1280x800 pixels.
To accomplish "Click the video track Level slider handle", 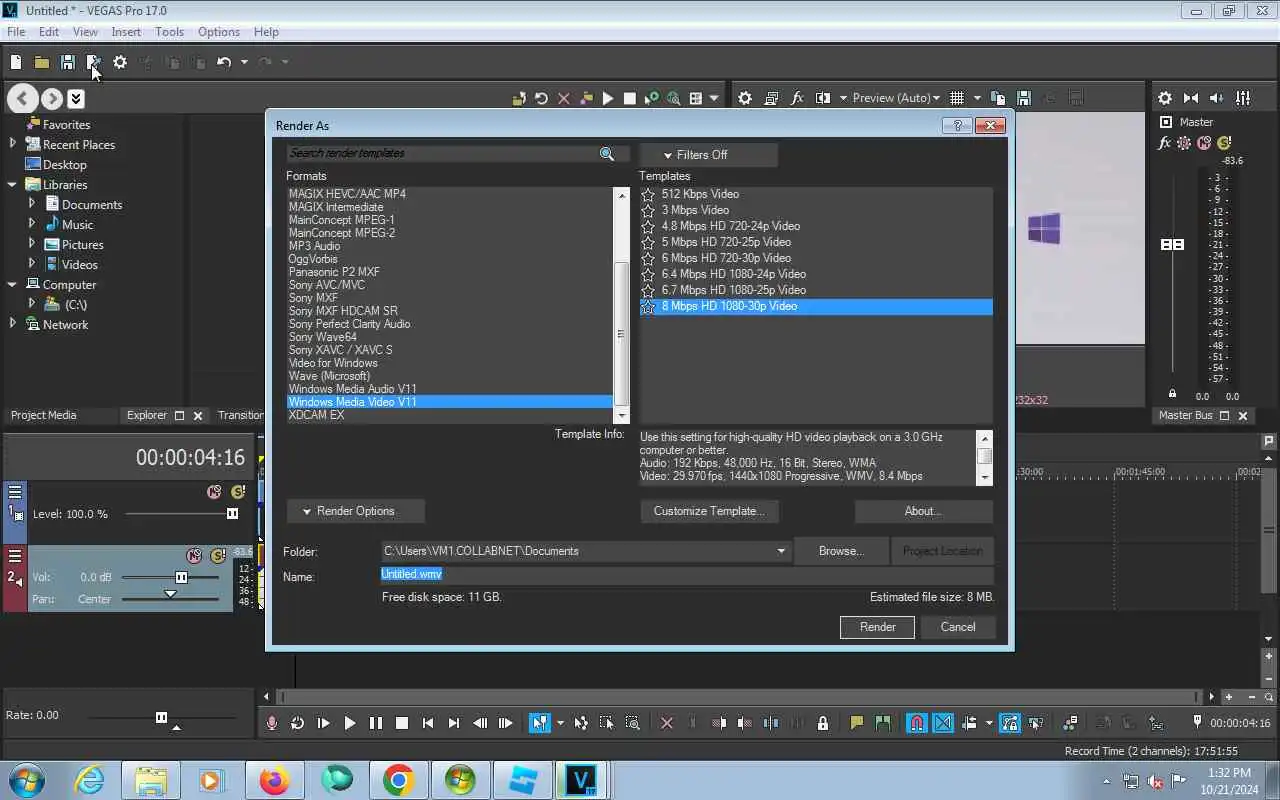I will click(232, 514).
